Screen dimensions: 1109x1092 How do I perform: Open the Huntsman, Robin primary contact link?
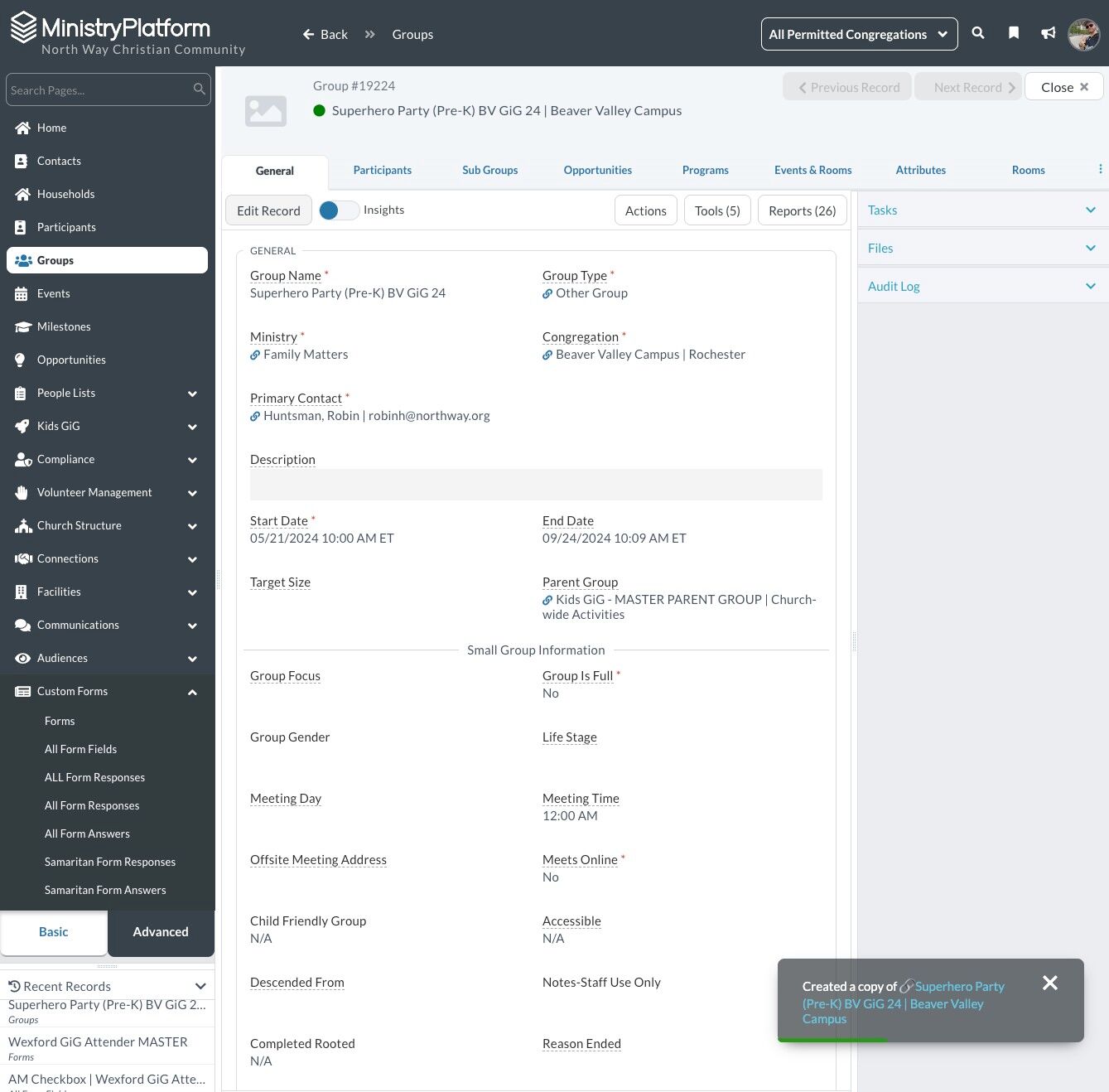tap(377, 416)
